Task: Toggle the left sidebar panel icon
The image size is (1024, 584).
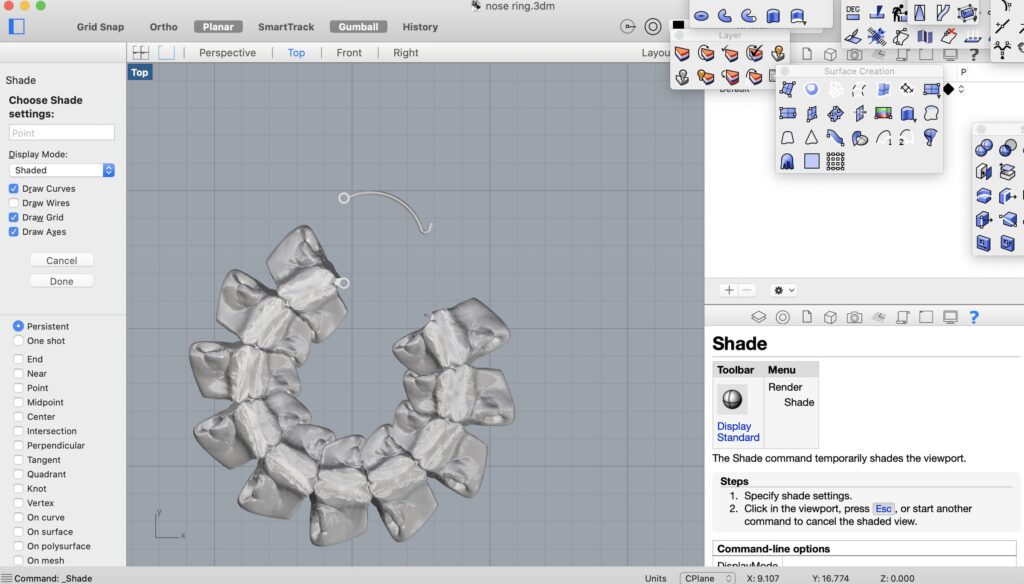Action: (16, 27)
